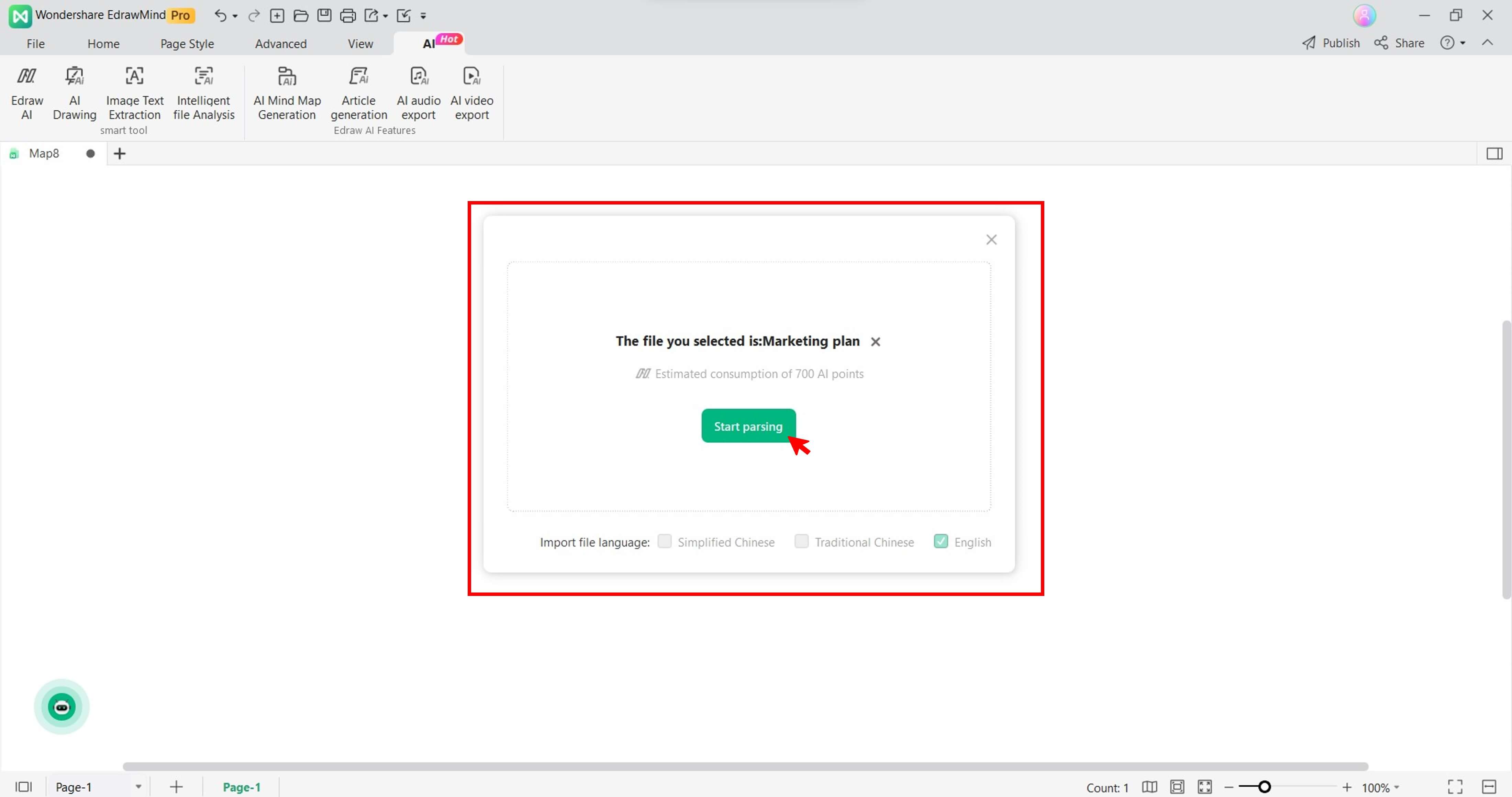Open the Page-1 page selector dropdown
Viewport: 1512px width, 797px height.
138,786
